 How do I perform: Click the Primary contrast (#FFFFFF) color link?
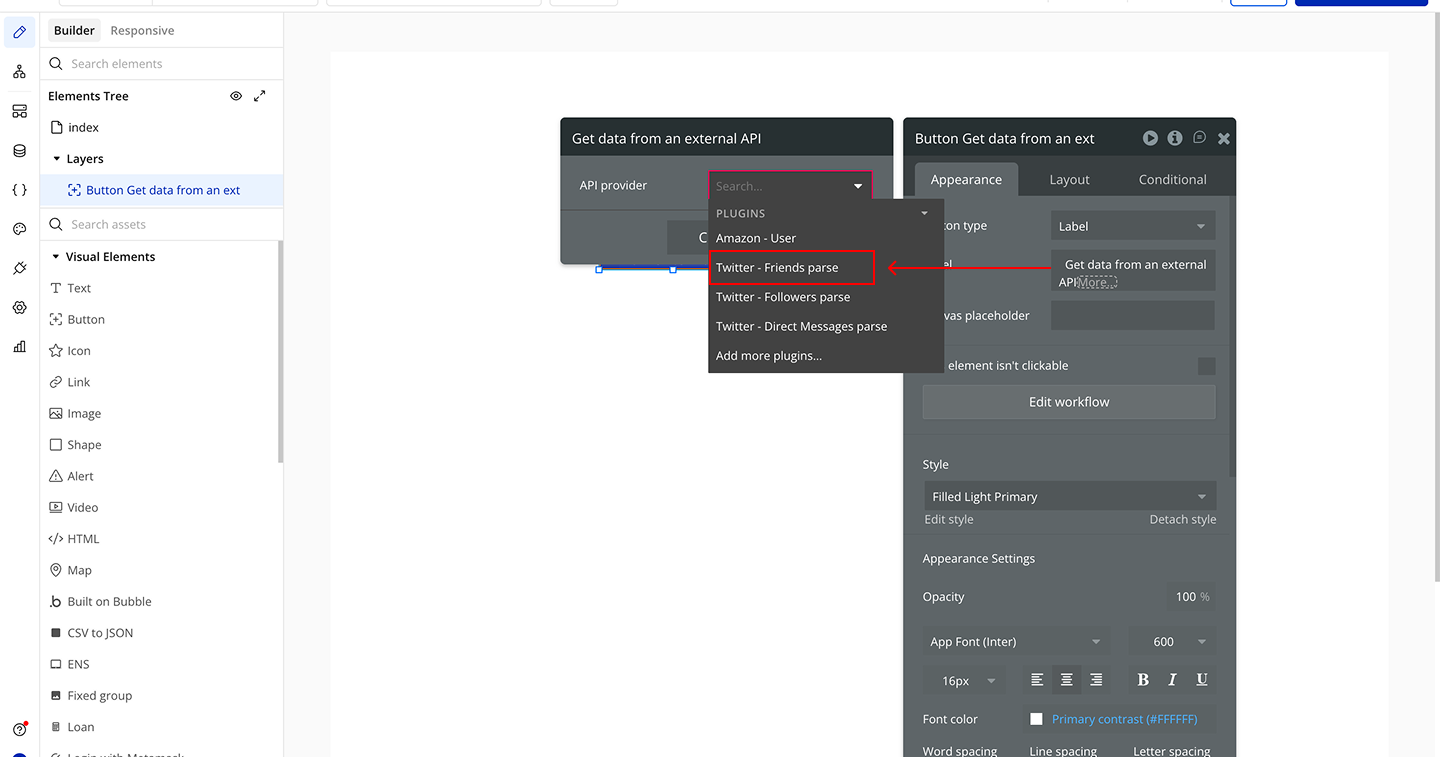point(1124,719)
